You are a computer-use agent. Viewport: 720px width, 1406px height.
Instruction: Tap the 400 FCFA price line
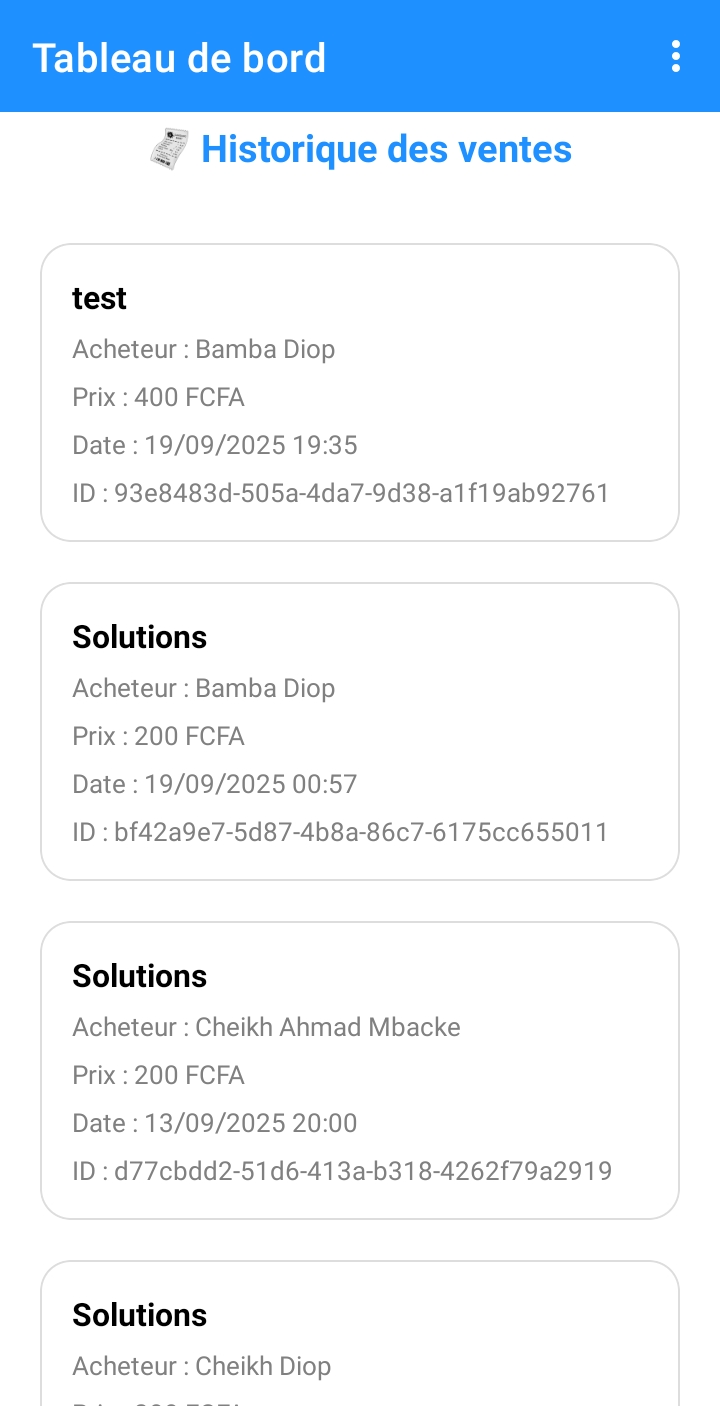(x=158, y=397)
